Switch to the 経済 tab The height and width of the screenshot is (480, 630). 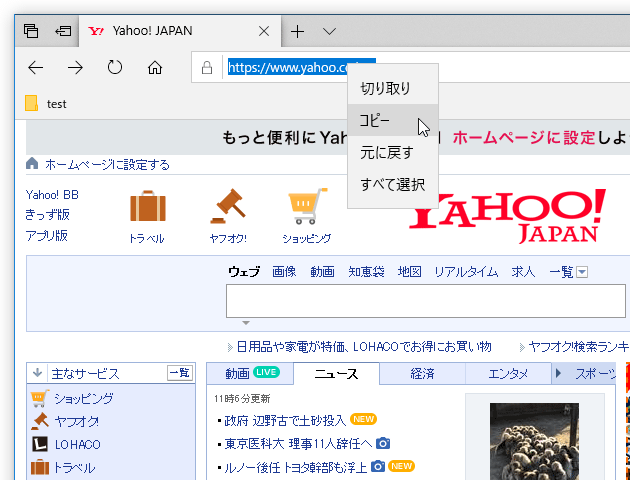(422, 374)
